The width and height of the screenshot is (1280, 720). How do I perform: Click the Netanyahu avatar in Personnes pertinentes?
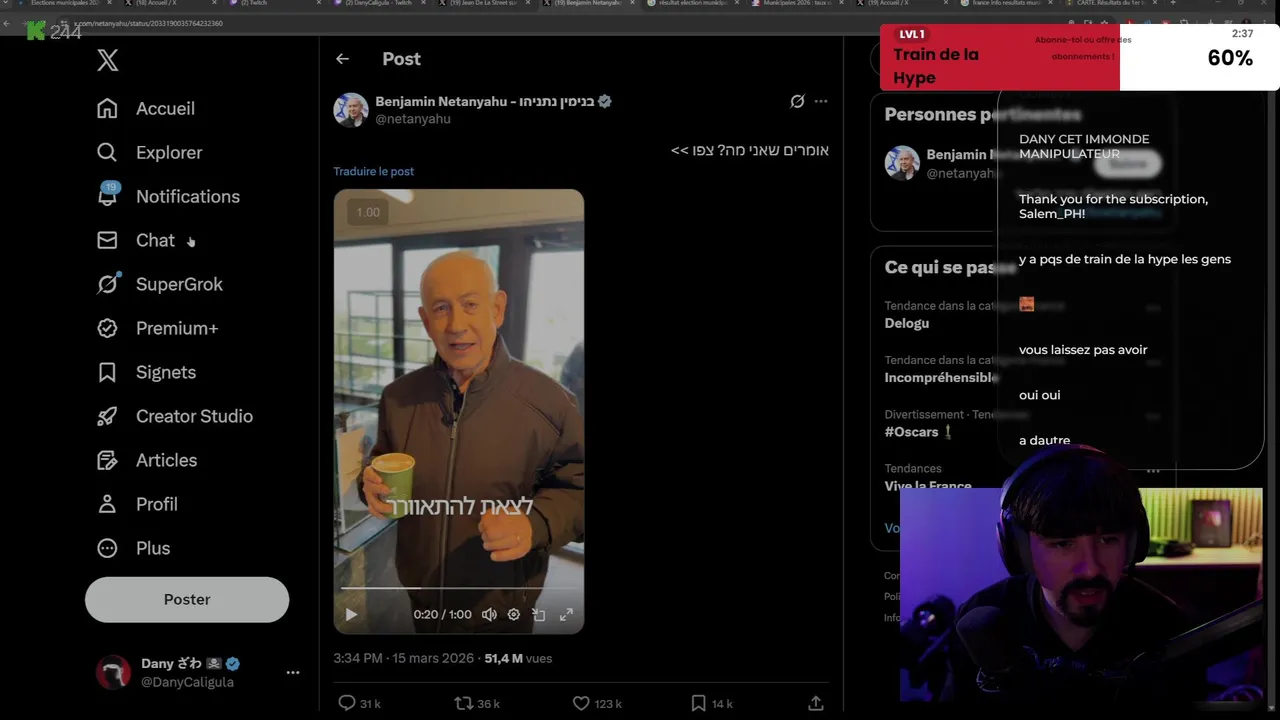[x=902, y=163]
